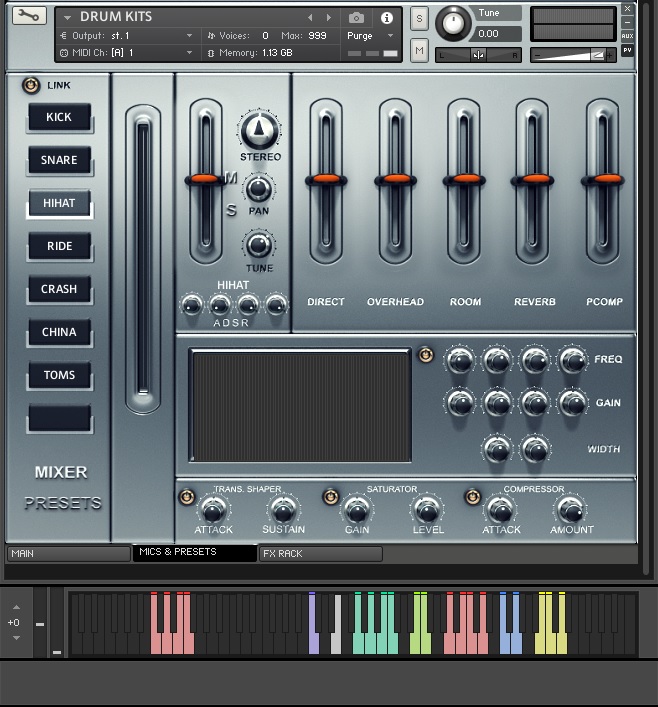Open the MIDI Ch dropdown
The height and width of the screenshot is (707, 658).
[x=189, y=53]
